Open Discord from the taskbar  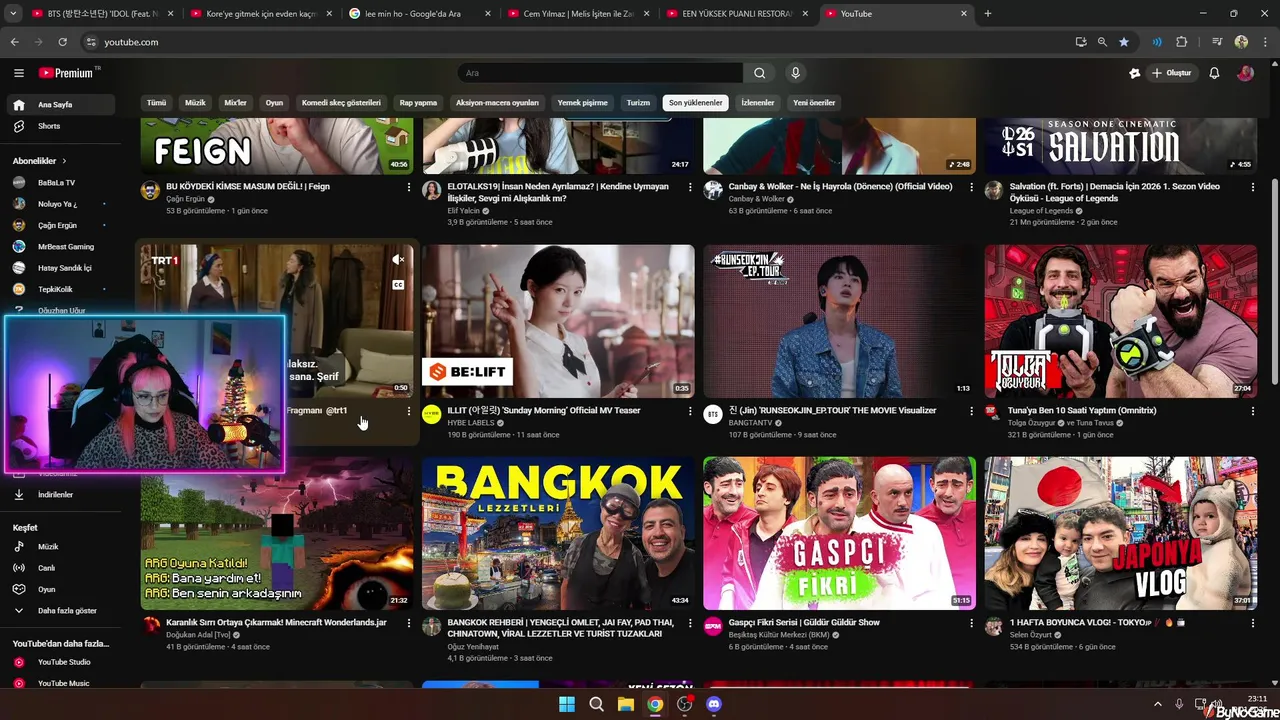[714, 704]
